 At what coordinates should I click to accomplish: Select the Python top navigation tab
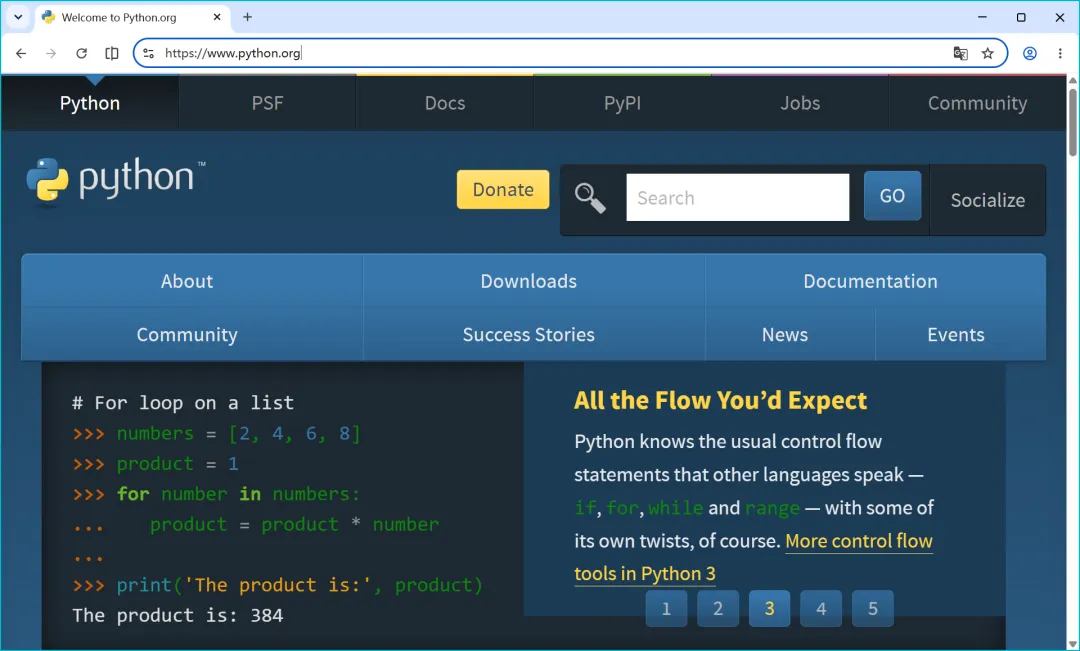coord(90,103)
